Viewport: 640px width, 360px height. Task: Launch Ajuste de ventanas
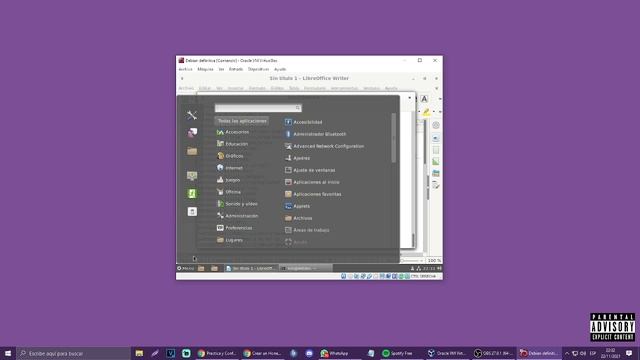click(x=310, y=170)
